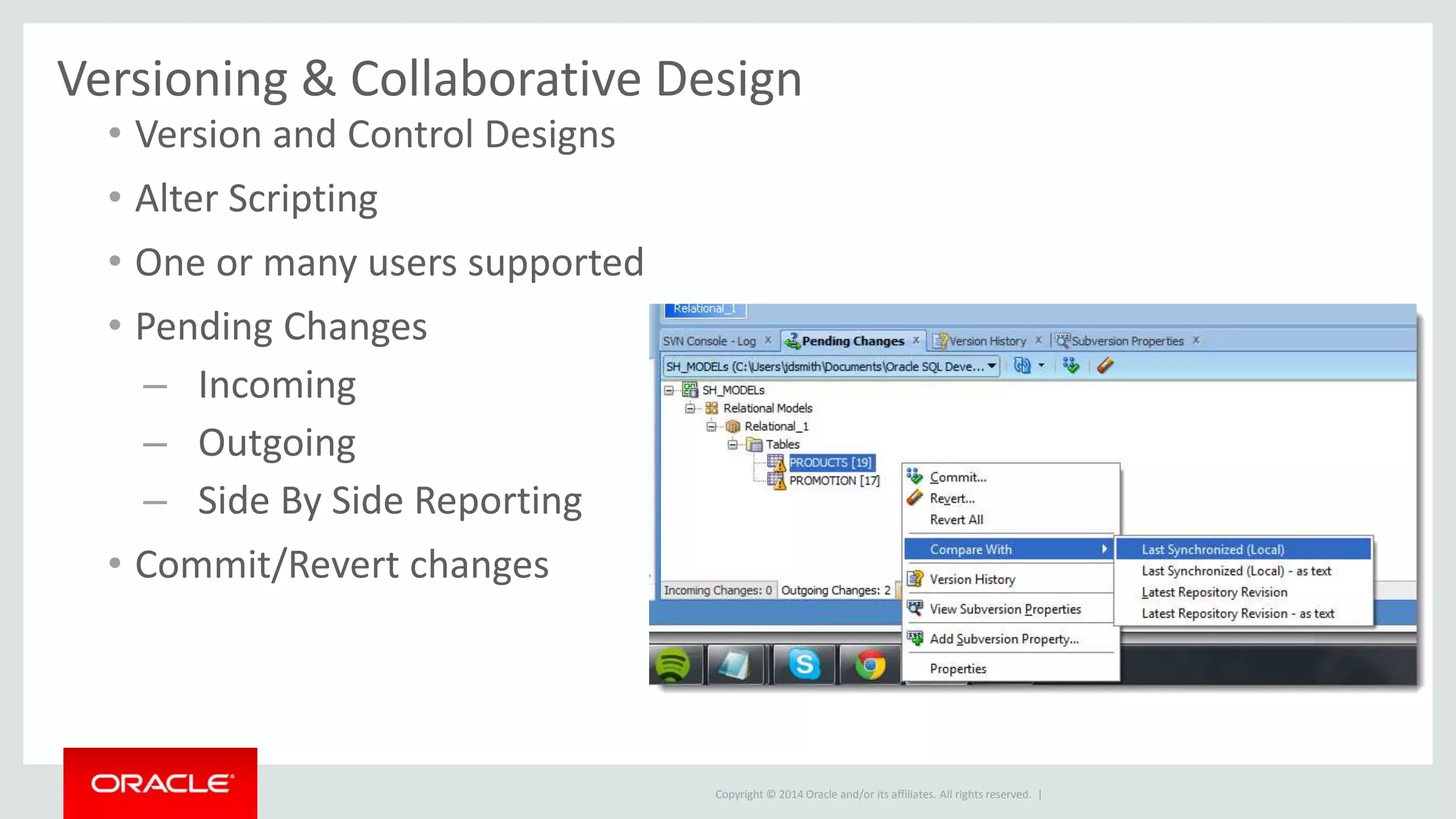Open the SH_MODELs working copy combo box
This screenshot has height=819, width=1456.
click(832, 366)
